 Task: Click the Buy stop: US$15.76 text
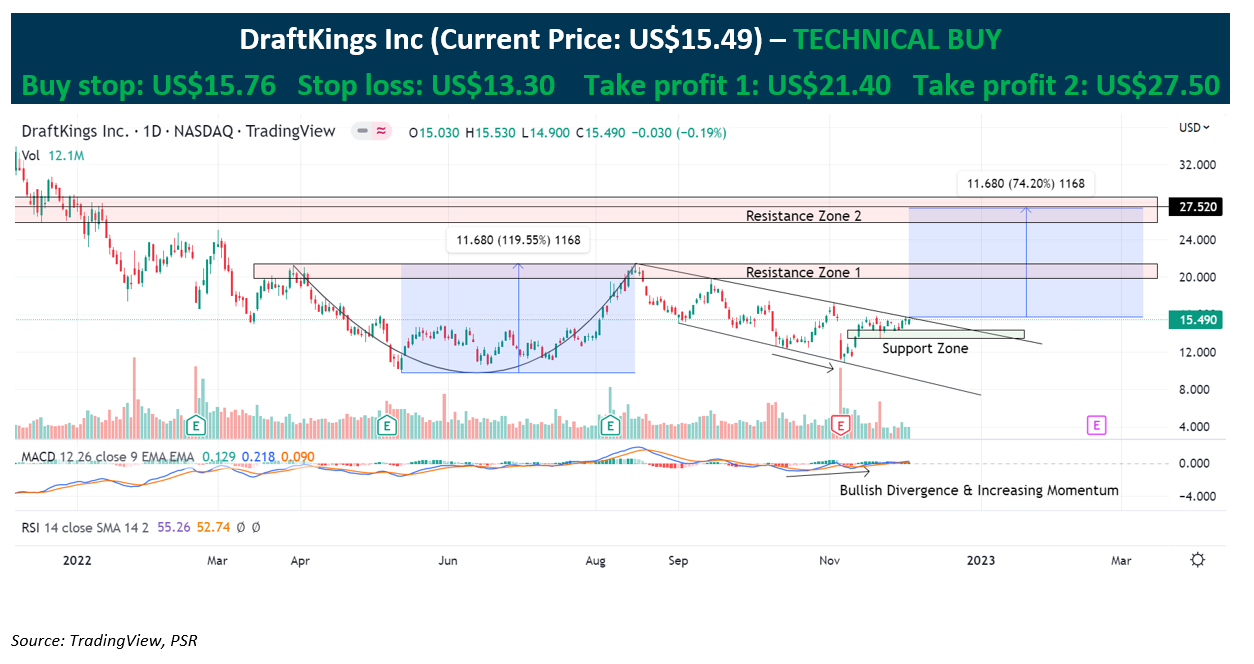[x=148, y=86]
